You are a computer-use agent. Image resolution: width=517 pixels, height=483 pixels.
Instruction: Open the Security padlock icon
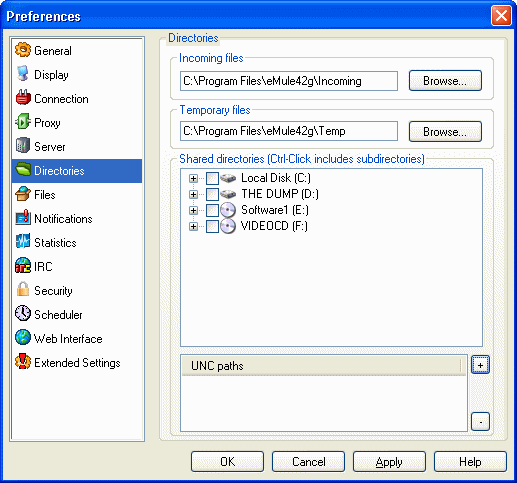pyautogui.click(x=23, y=290)
